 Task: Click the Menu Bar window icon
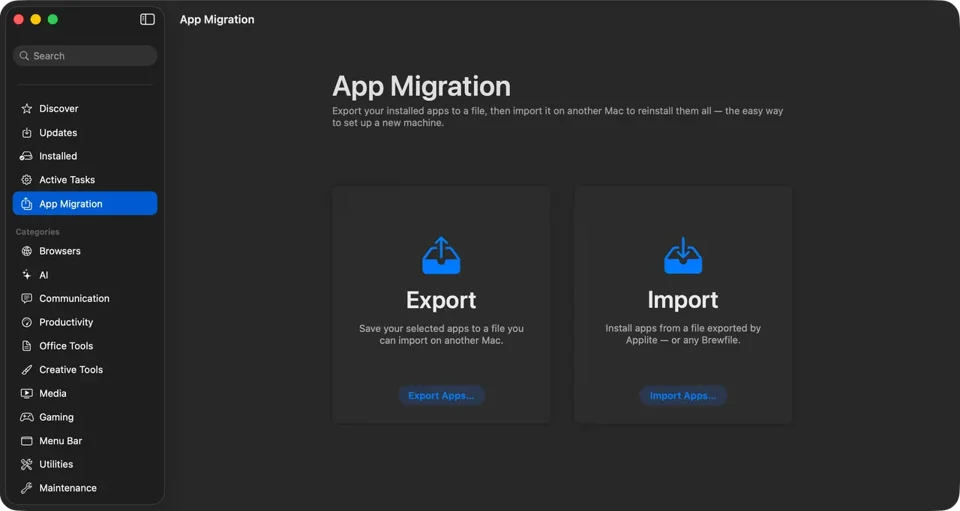coord(26,441)
